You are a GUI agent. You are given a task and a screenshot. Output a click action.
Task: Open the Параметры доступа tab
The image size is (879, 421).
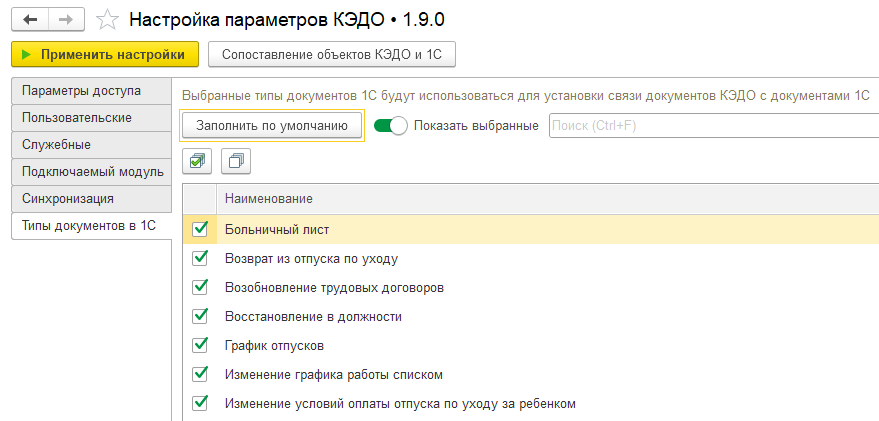[82, 91]
